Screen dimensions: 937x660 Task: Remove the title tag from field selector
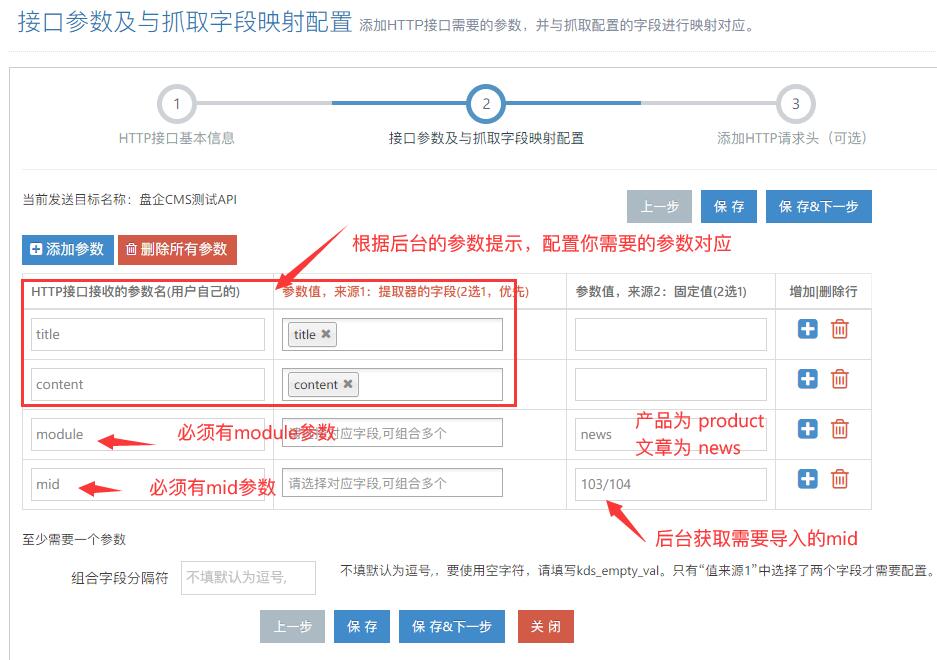(326, 334)
